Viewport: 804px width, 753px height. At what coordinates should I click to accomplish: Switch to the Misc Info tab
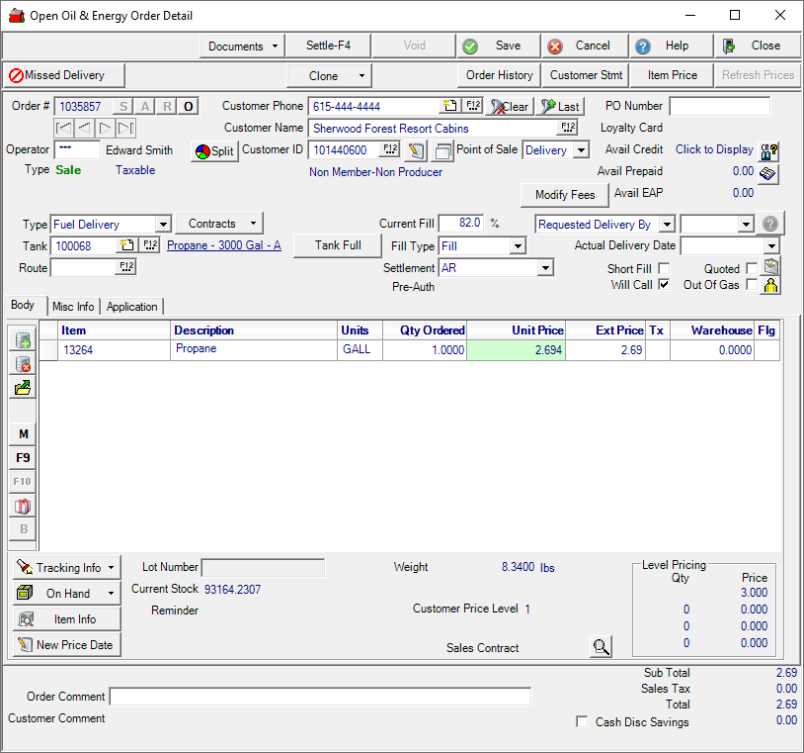tap(74, 307)
